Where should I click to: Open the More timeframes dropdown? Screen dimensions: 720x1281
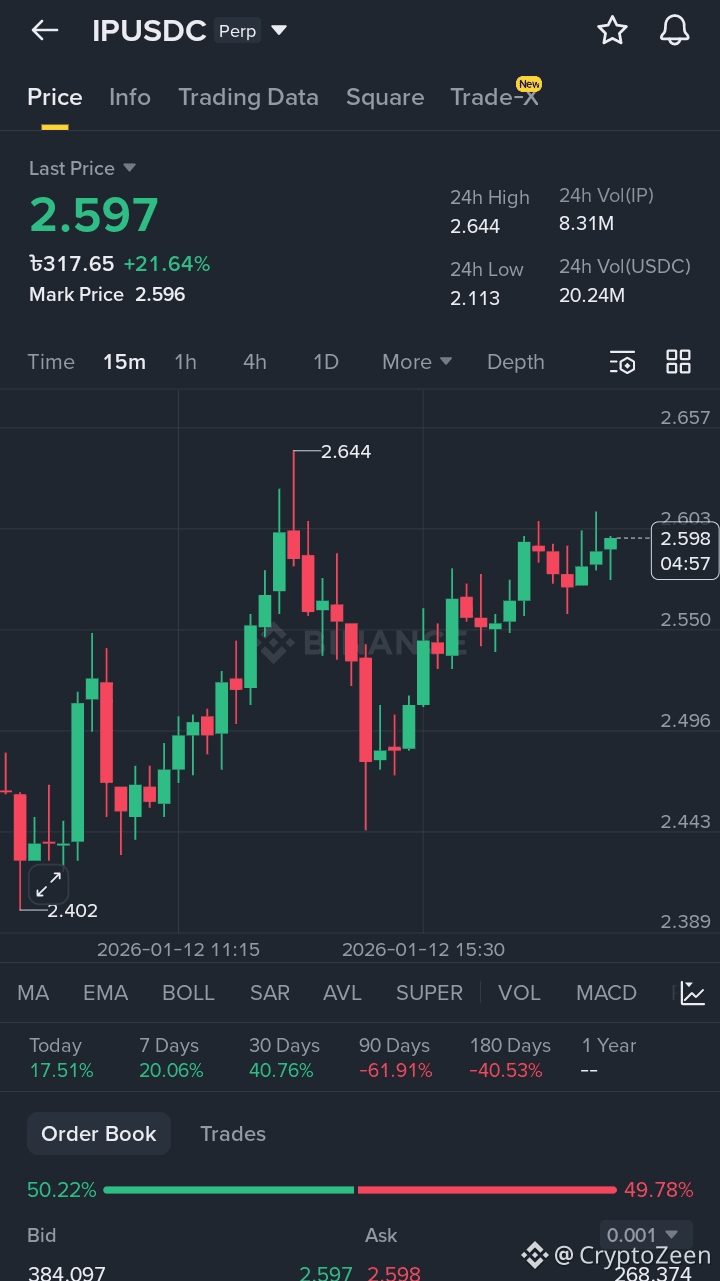[417, 362]
